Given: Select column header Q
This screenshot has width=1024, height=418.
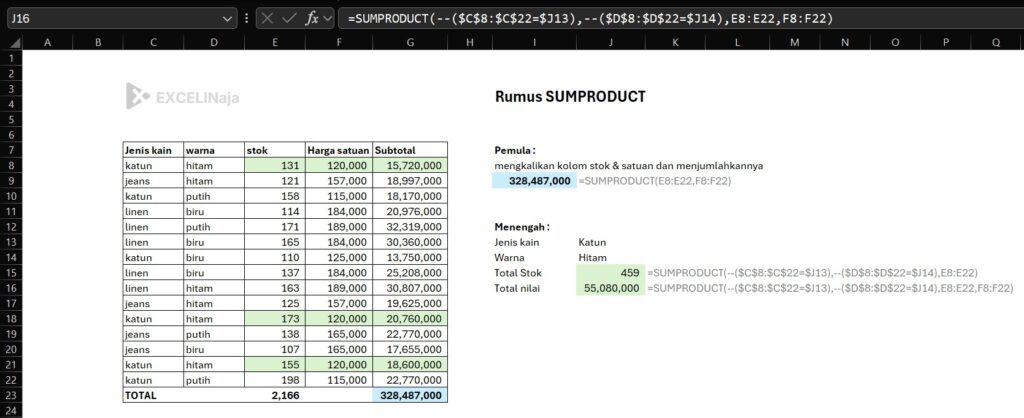Looking at the screenshot, I should tap(997, 42).
